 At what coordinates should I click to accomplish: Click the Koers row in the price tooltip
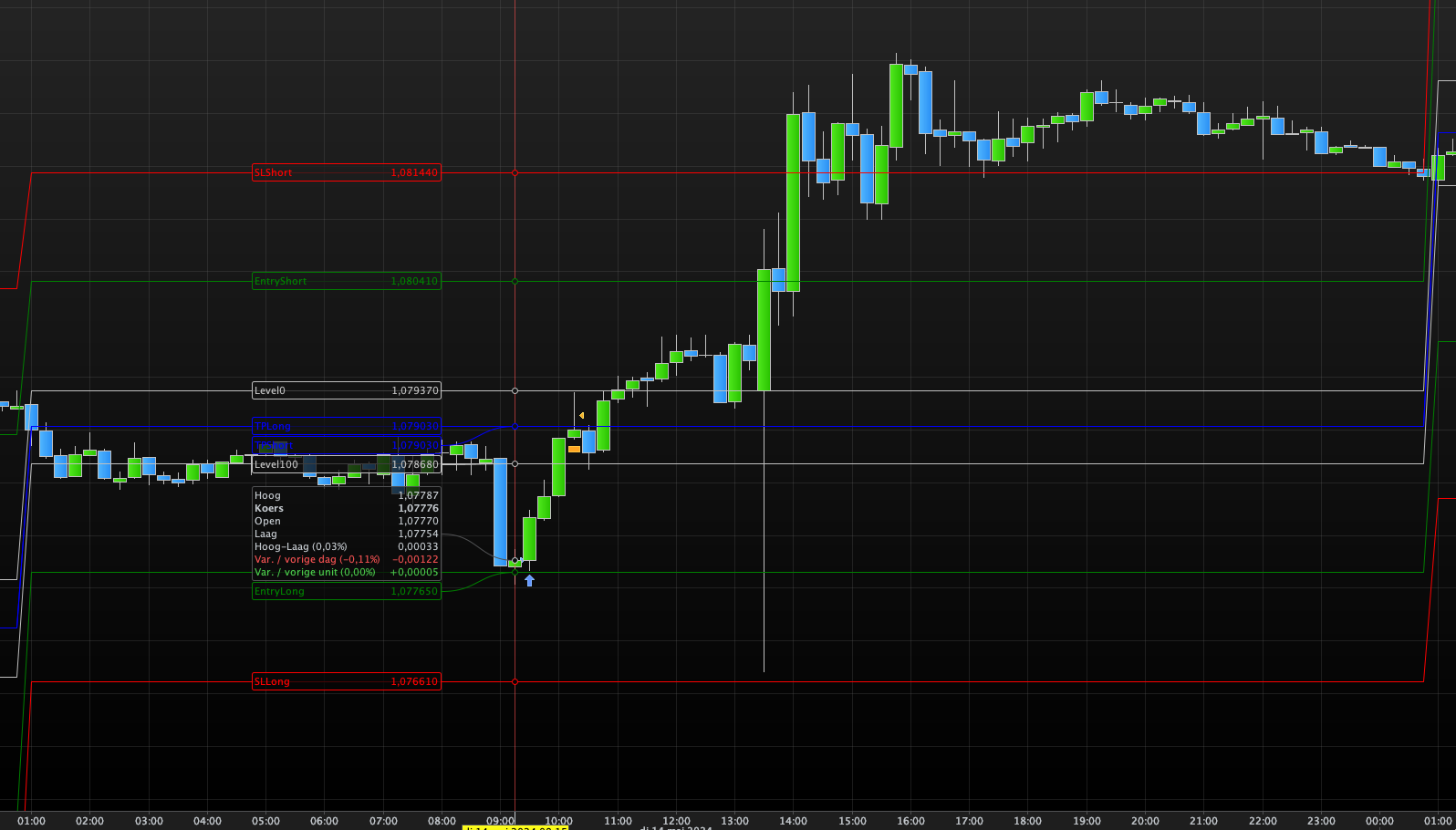tap(347, 508)
